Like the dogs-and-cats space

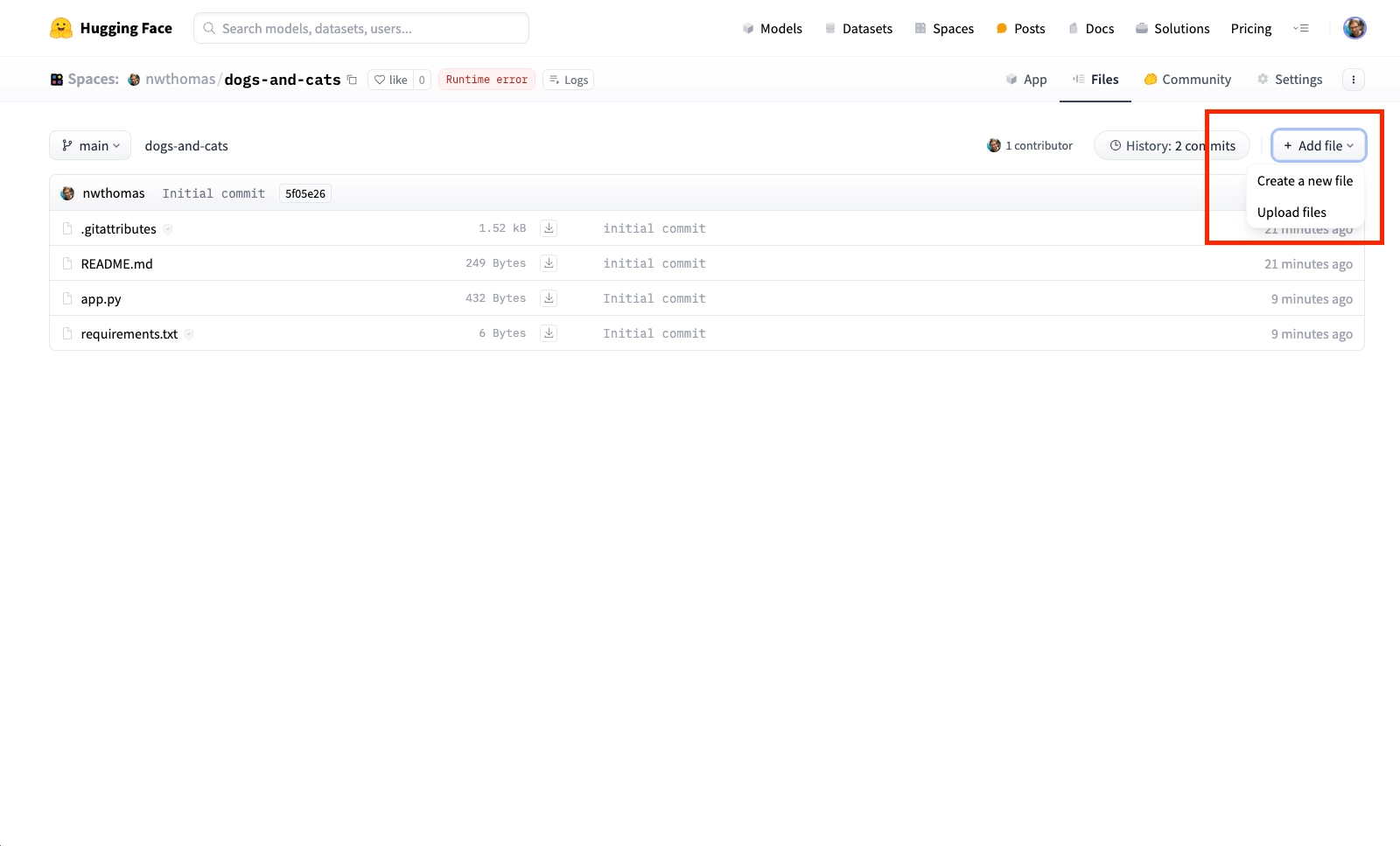pyautogui.click(x=391, y=80)
